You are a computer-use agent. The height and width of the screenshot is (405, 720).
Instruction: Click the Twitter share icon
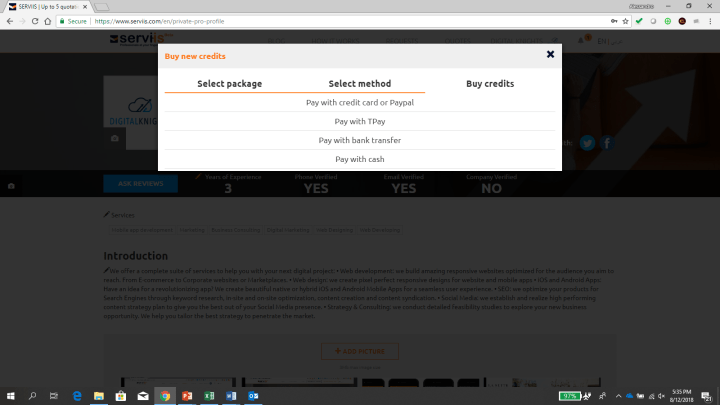tap(587, 143)
